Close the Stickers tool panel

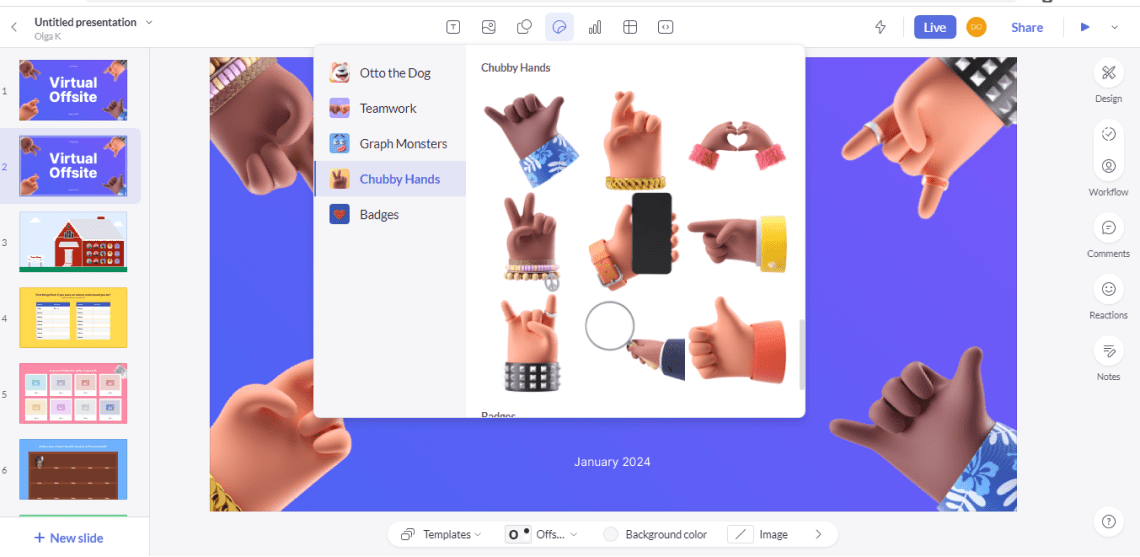559,28
